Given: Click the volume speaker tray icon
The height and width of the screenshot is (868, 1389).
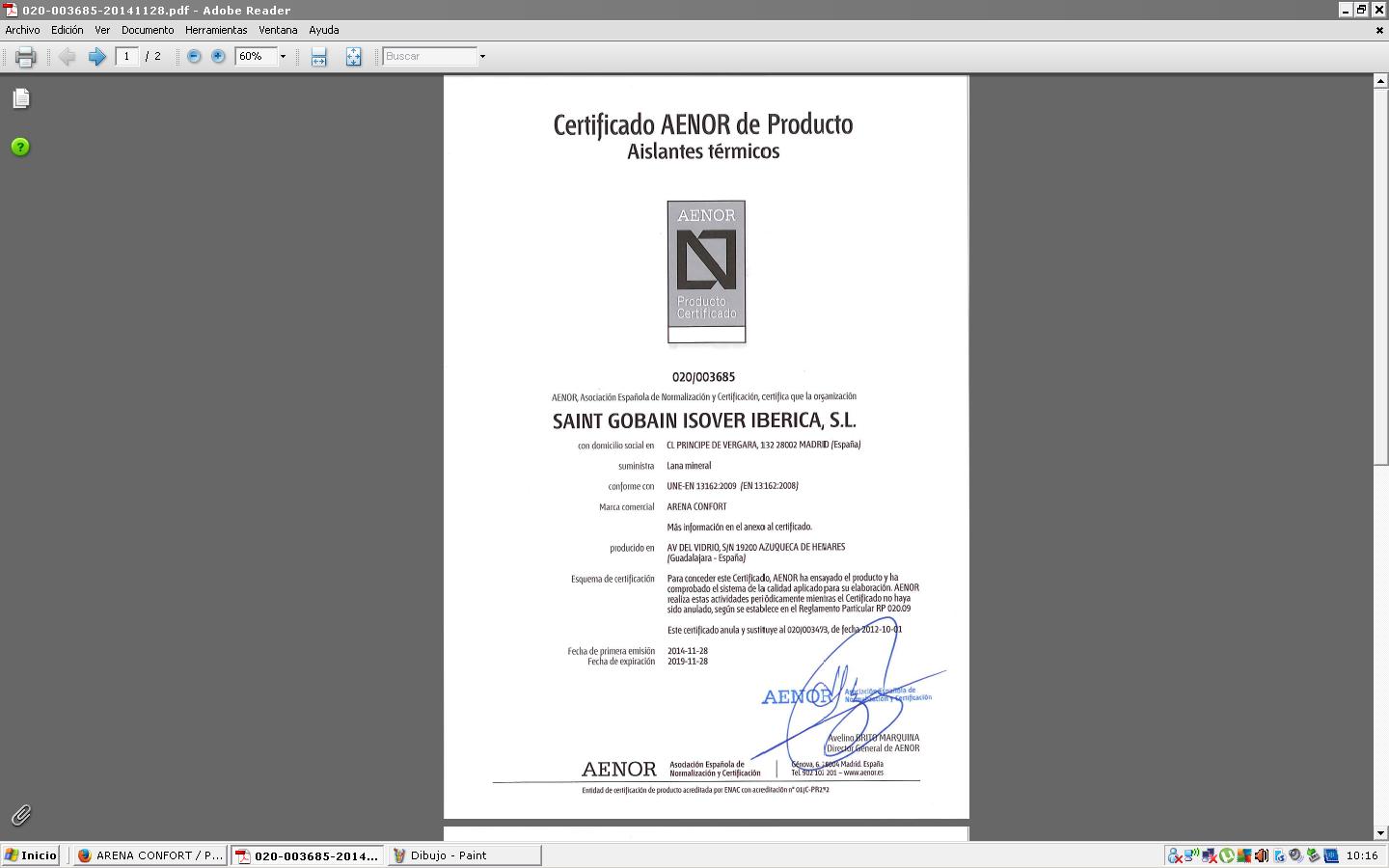Looking at the screenshot, I should tap(1262, 855).
